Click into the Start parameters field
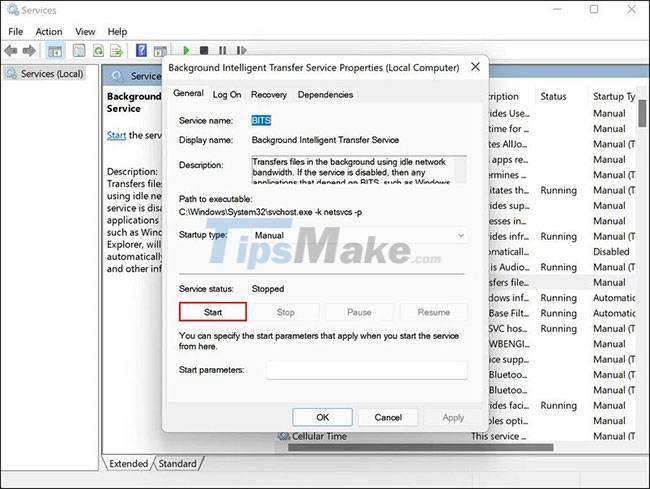 [367, 370]
